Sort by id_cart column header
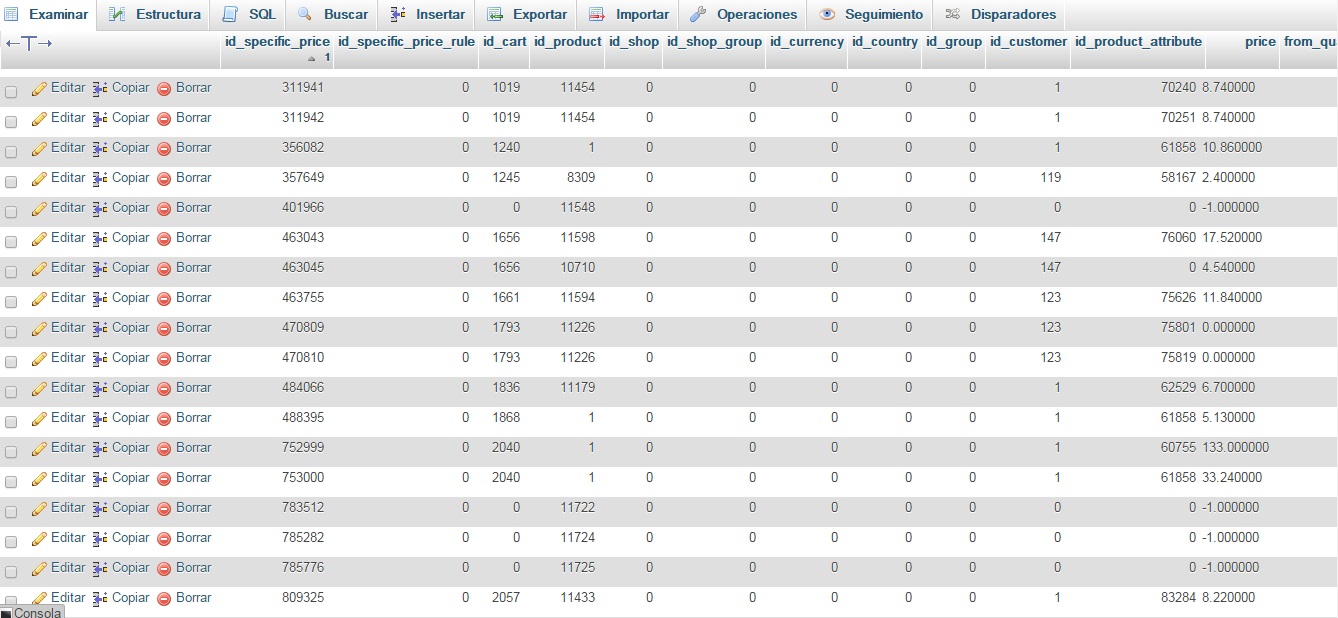 504,42
